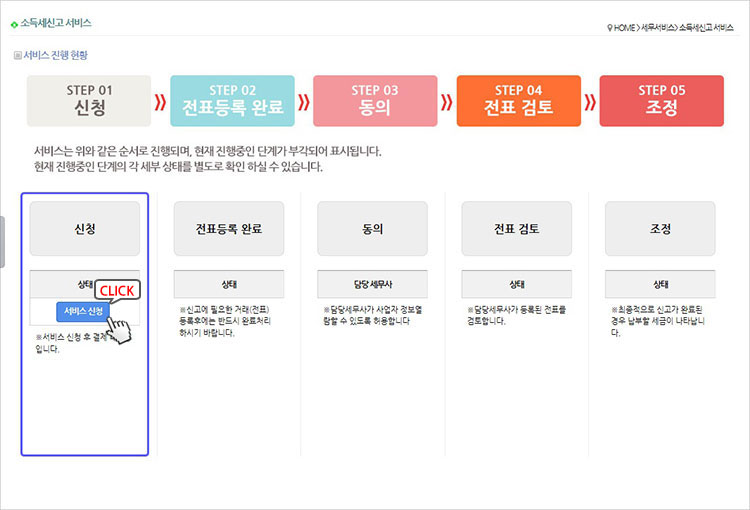Viewport: 750px width, 510px height.
Task: Select the STEP 02 전표등록 완료 step box
Action: click(232, 101)
